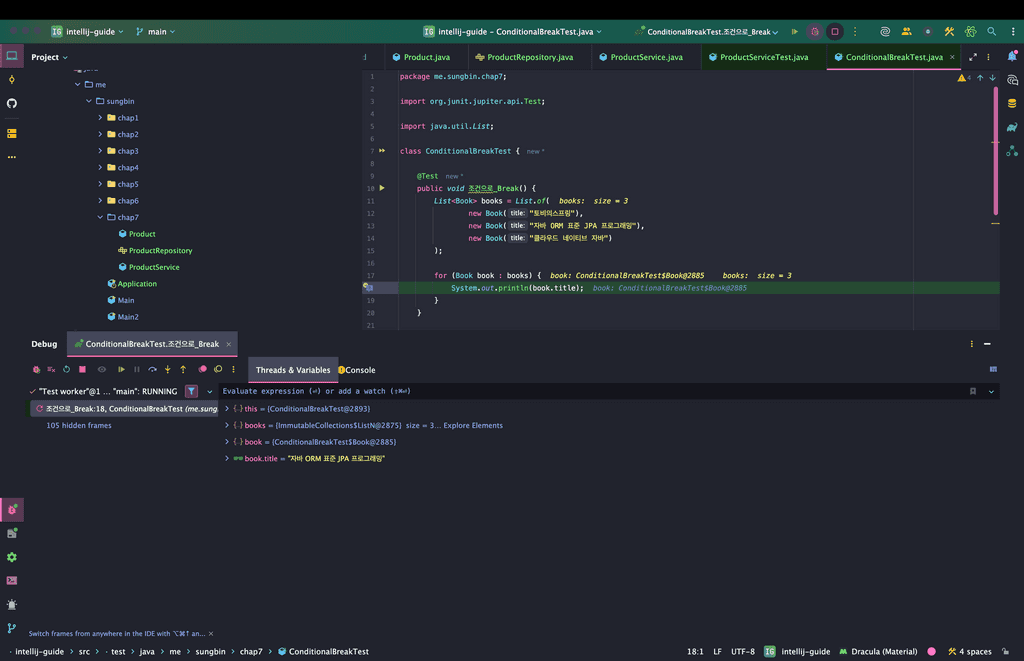Screen dimensions: 1024x661
Task: Click the 105 hidden frames link
Action: click(x=79, y=426)
